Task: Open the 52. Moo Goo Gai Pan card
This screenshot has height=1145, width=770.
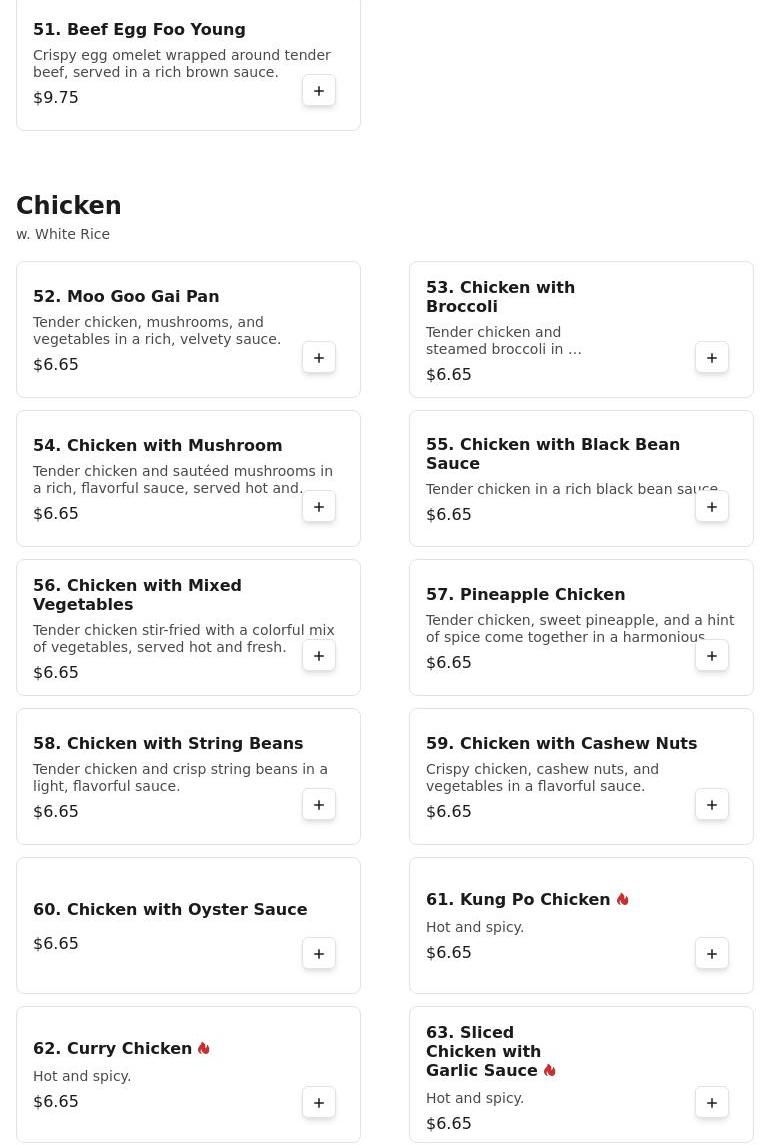Action: click(x=188, y=329)
